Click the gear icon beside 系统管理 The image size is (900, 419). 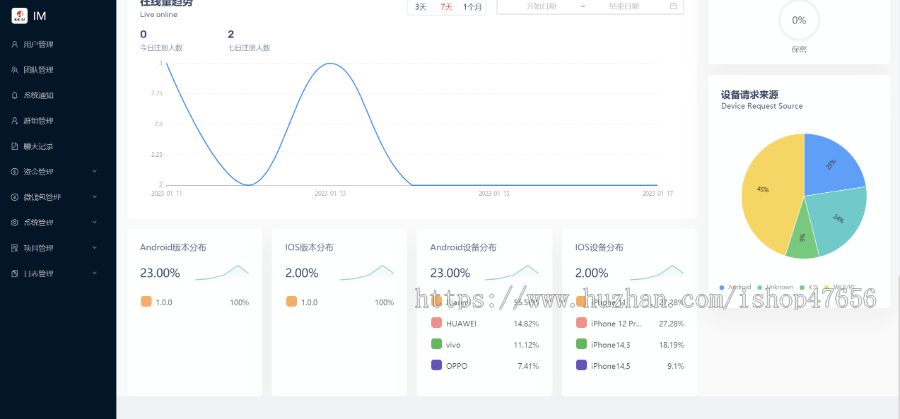15,223
